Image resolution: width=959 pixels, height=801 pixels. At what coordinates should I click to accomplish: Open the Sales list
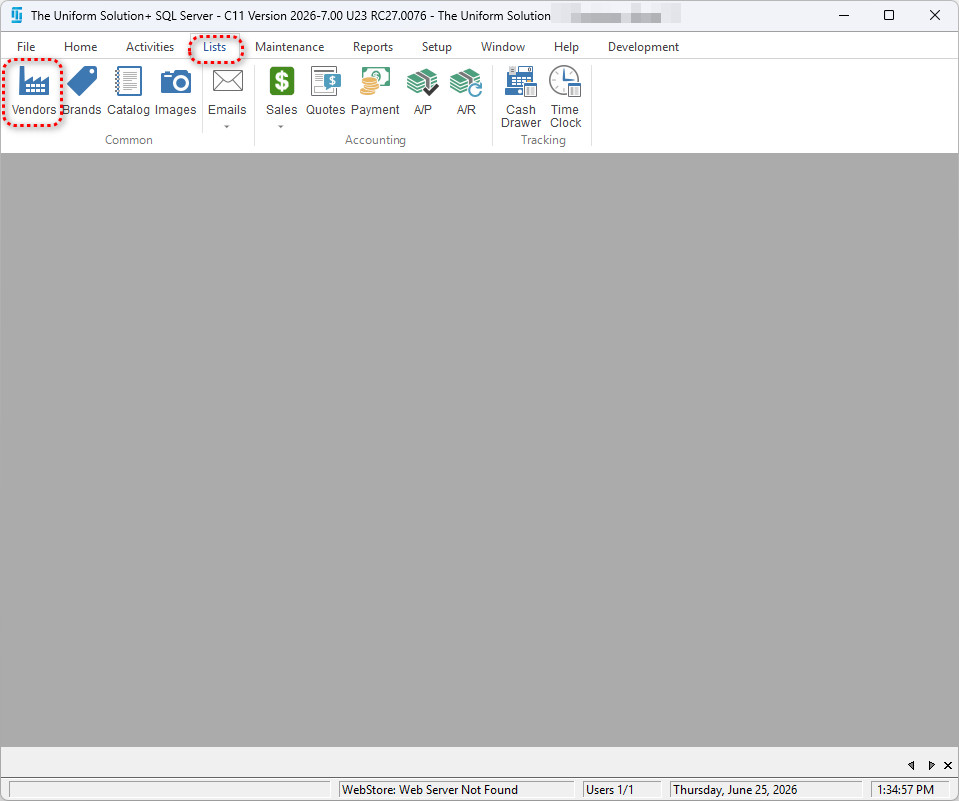click(281, 92)
